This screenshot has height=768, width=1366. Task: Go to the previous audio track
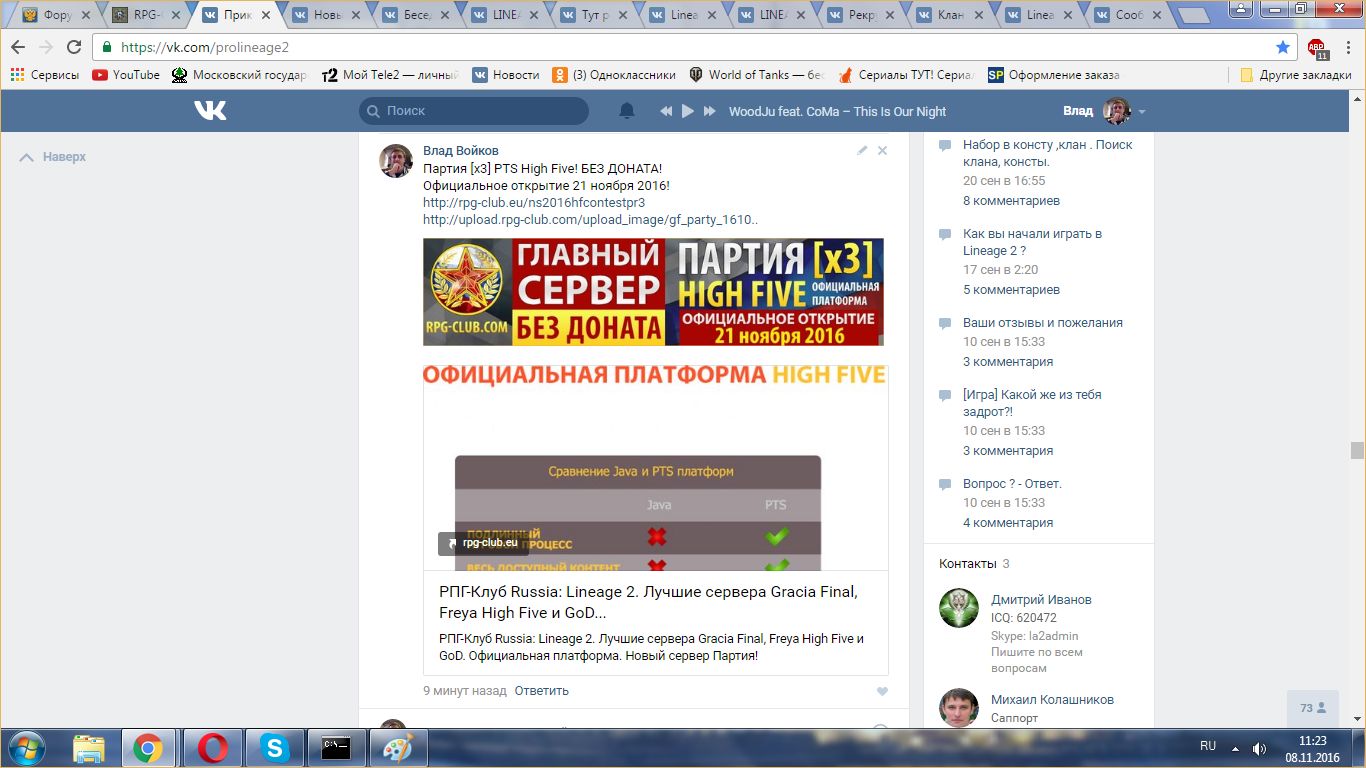[x=666, y=111]
